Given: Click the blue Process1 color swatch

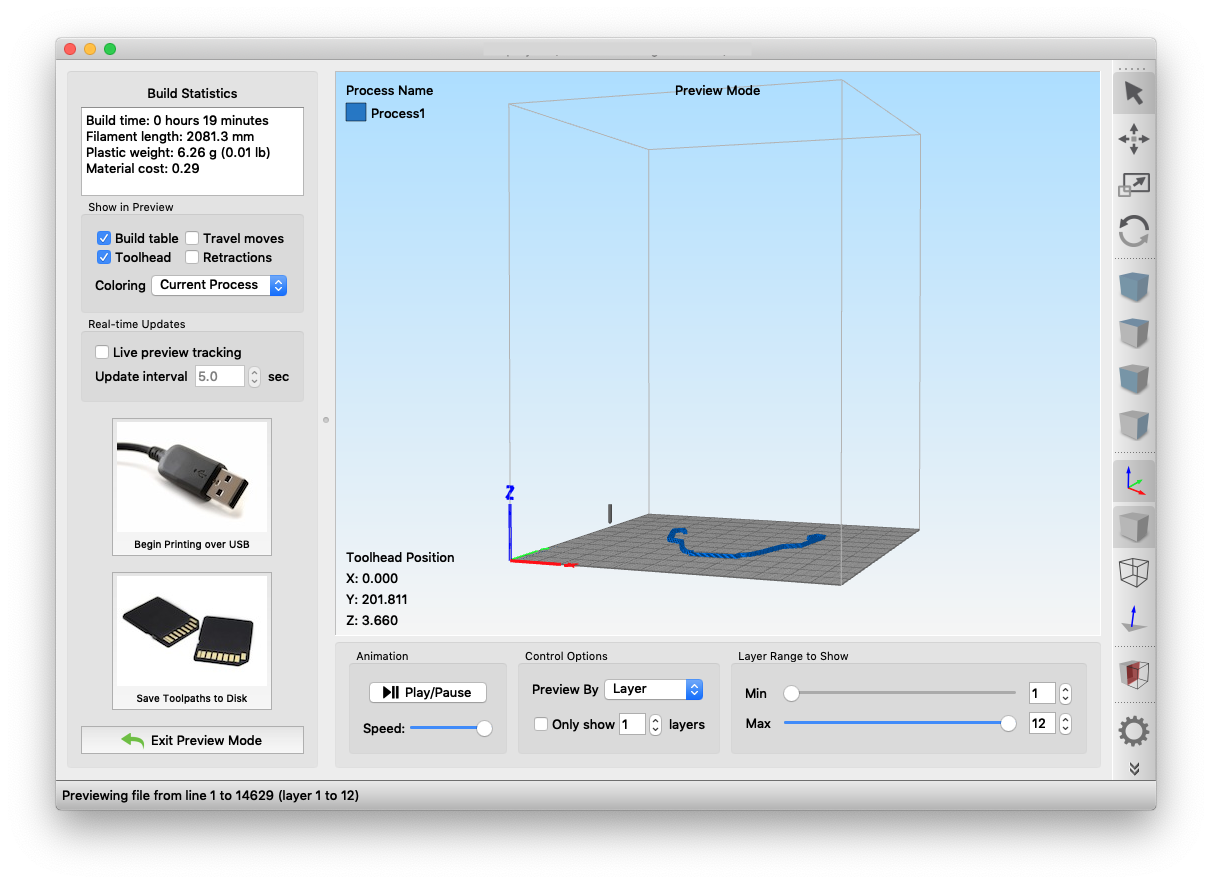Looking at the screenshot, I should [356, 112].
